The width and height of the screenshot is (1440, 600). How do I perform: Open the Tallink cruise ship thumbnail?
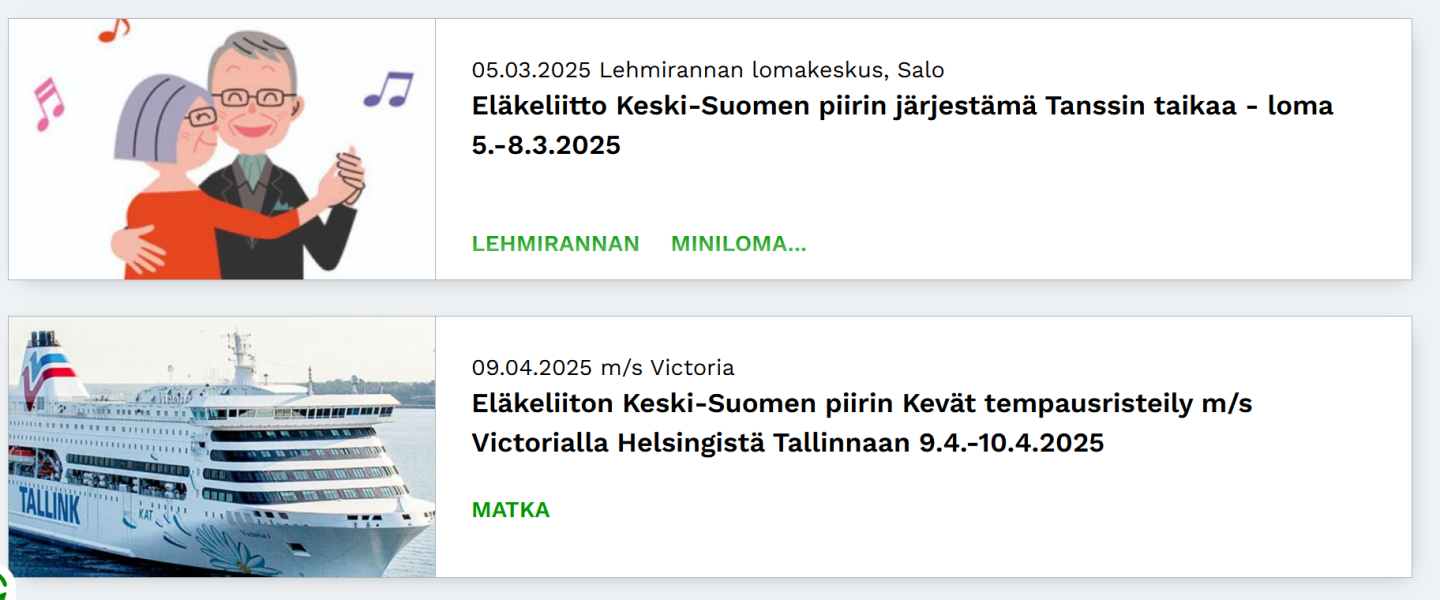click(x=222, y=447)
